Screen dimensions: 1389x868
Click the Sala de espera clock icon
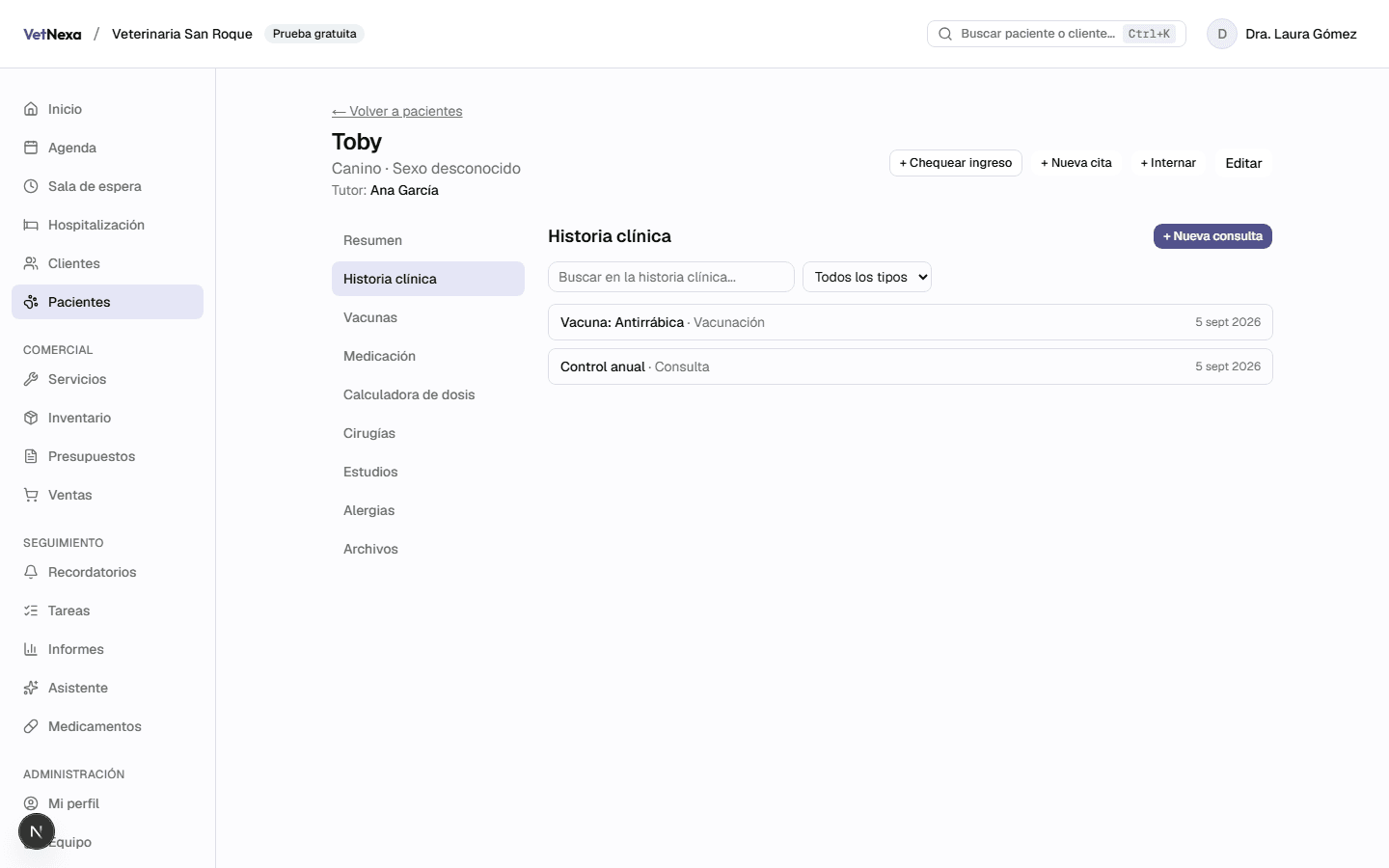click(x=31, y=186)
